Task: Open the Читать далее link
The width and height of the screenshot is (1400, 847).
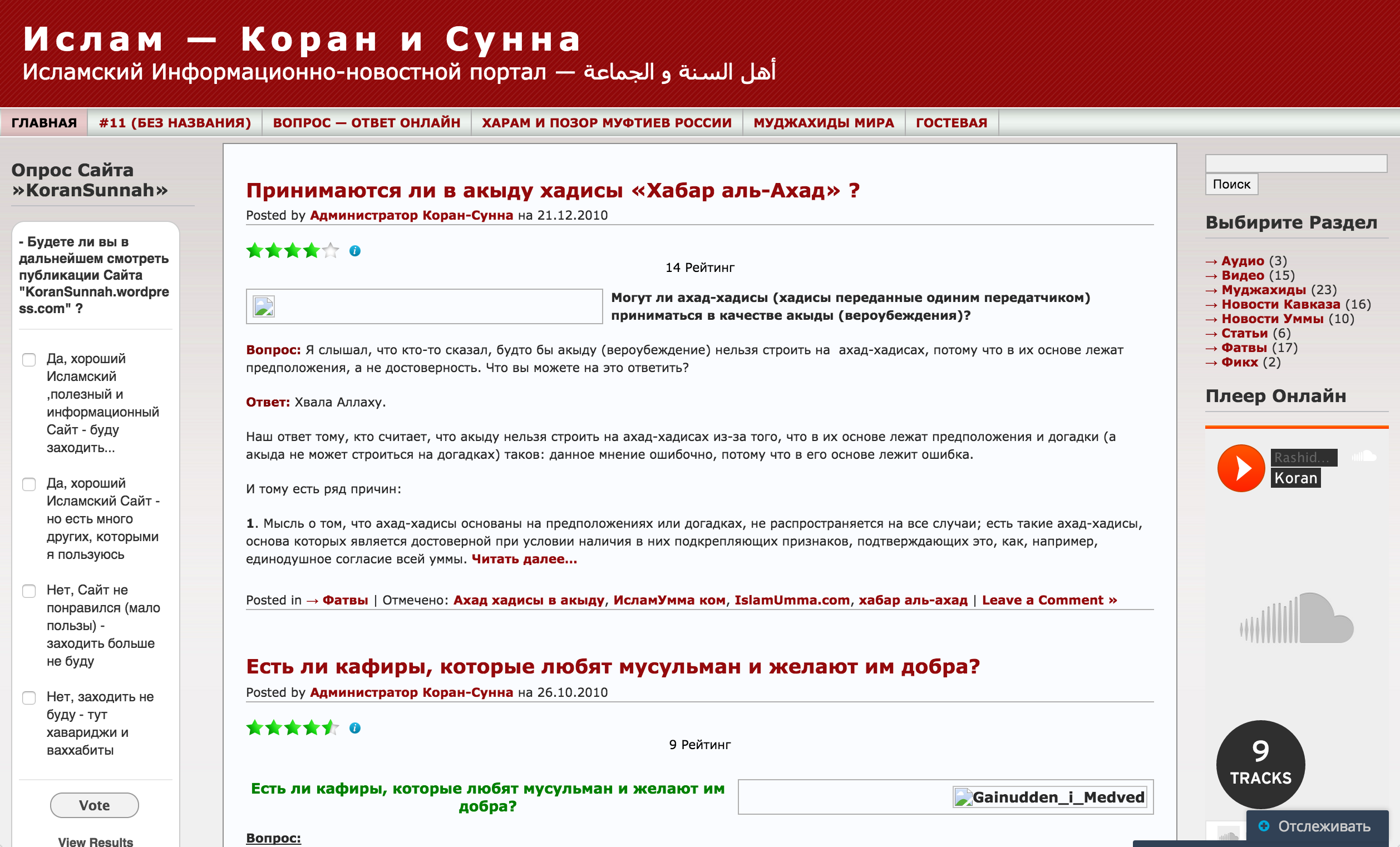Action: point(524,559)
